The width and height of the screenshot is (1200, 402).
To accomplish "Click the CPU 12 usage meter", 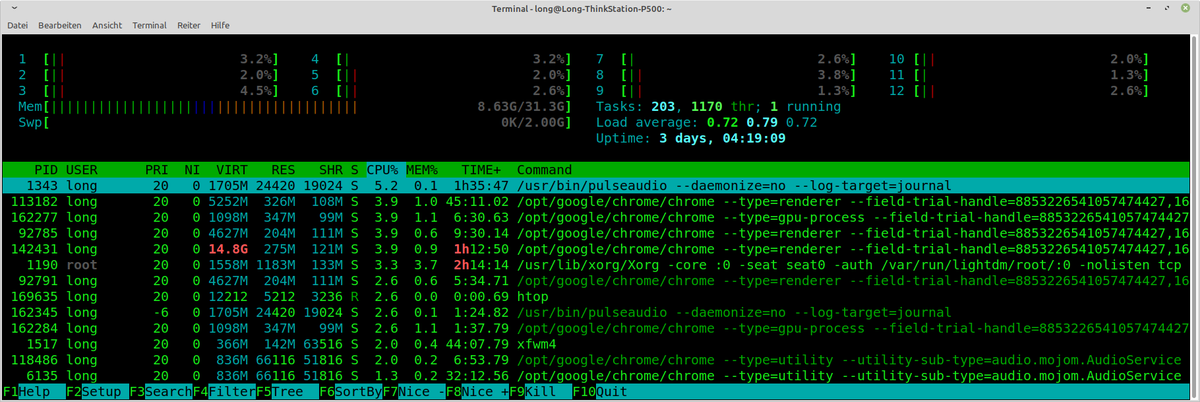I will coord(1019,91).
